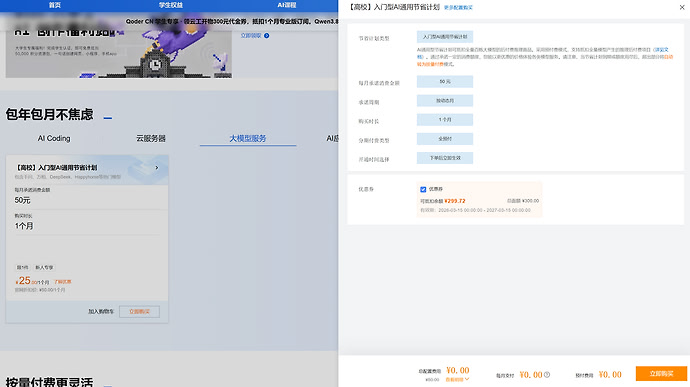The height and width of the screenshot is (387, 690).
Task: Open the 首页 nav item
Action: tap(55, 5)
